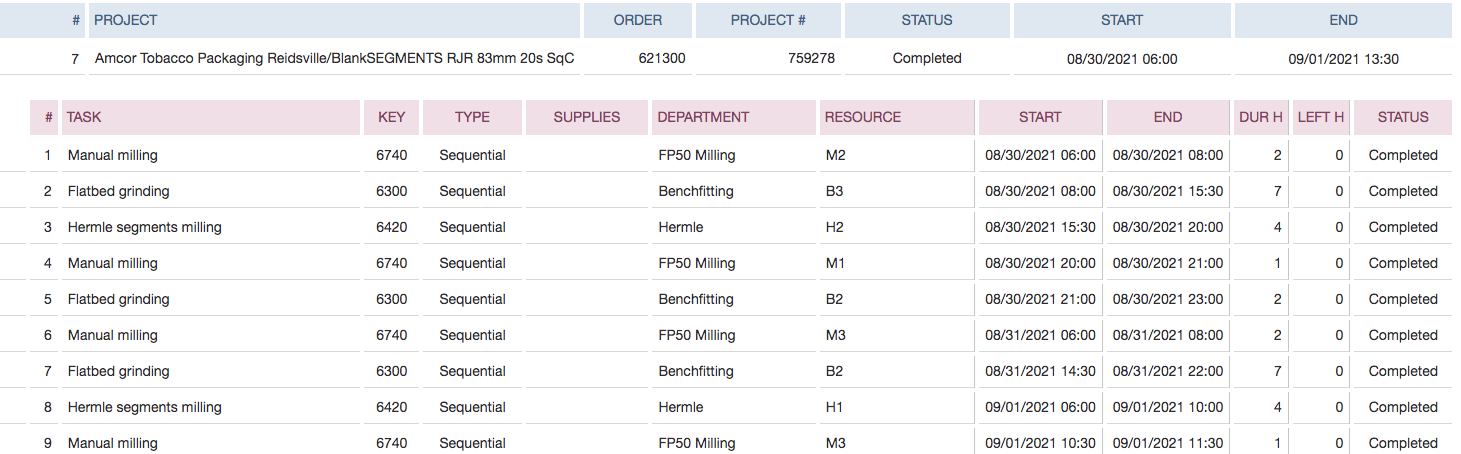Click resource M2 in the first task row

[835, 155]
